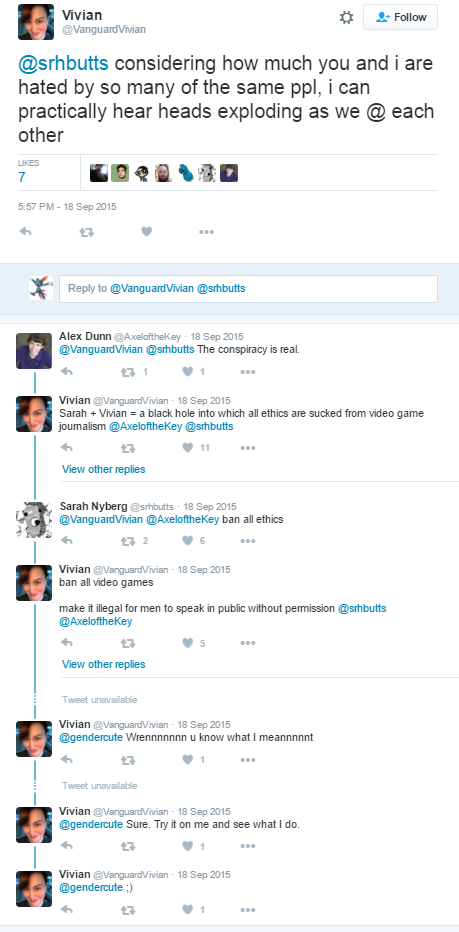Focus the Reply to @VanguardVivian input box
459x932 pixels.
(x=249, y=289)
